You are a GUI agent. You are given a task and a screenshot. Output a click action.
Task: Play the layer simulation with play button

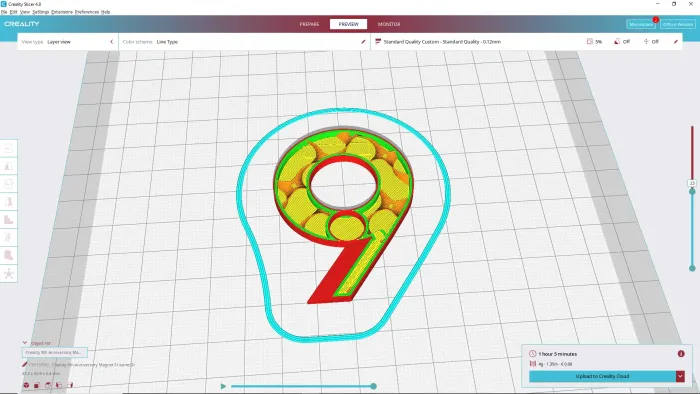pos(223,386)
